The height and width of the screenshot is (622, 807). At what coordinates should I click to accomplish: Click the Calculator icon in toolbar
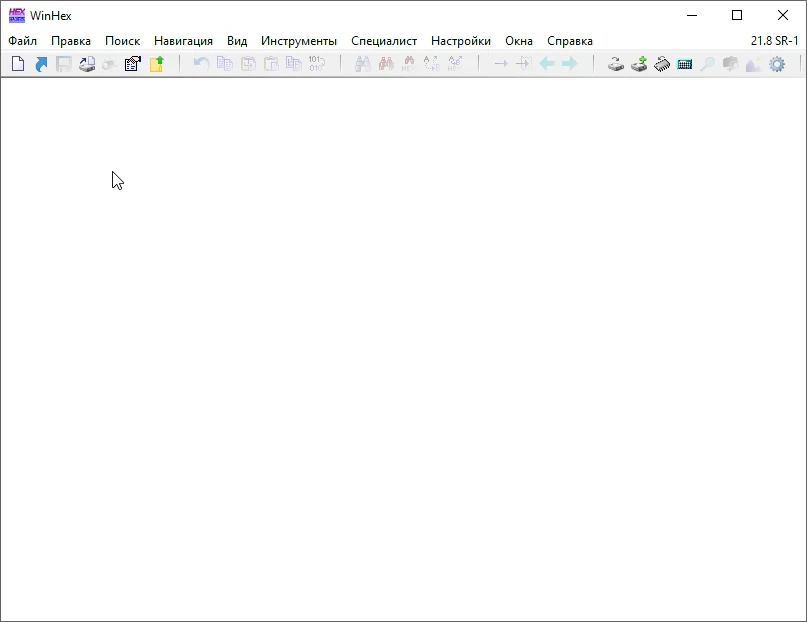point(685,64)
